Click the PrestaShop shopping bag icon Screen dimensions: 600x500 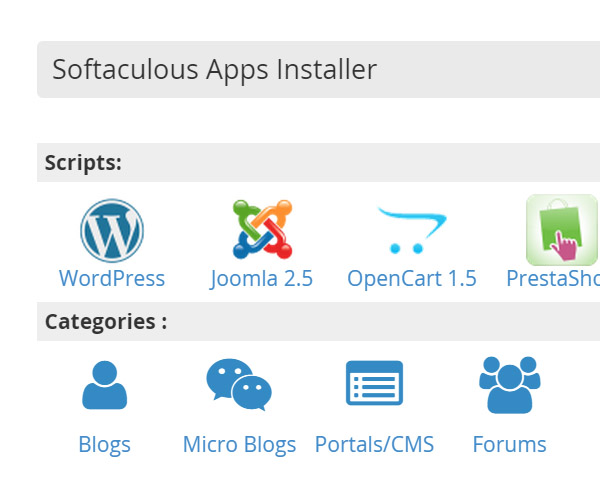(x=562, y=230)
